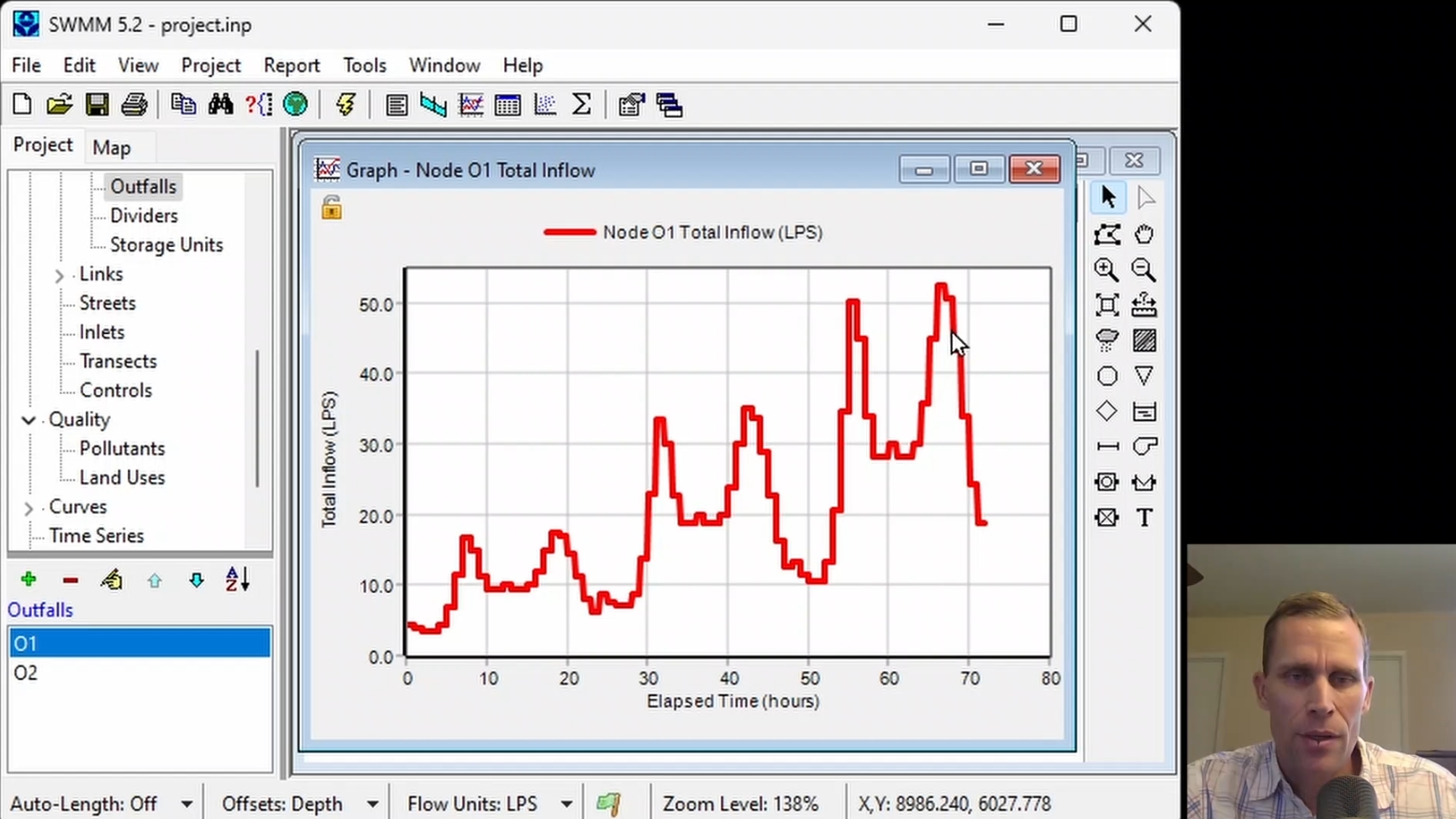Click the Scatter Plot toolbar icon
The height and width of the screenshot is (819, 1456).
tap(545, 105)
